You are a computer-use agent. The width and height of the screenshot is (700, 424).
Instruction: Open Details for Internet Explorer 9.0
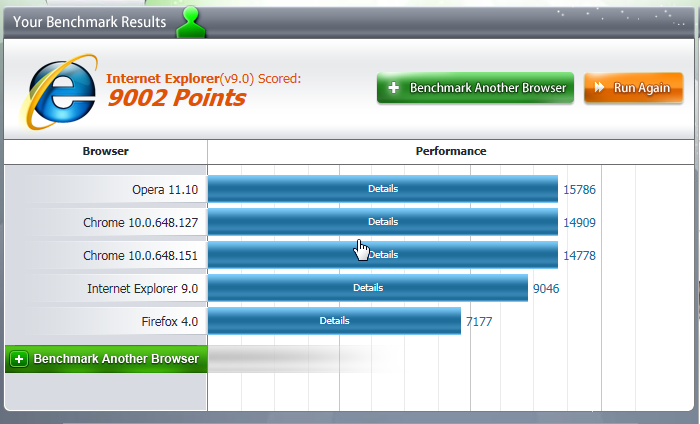(368, 288)
